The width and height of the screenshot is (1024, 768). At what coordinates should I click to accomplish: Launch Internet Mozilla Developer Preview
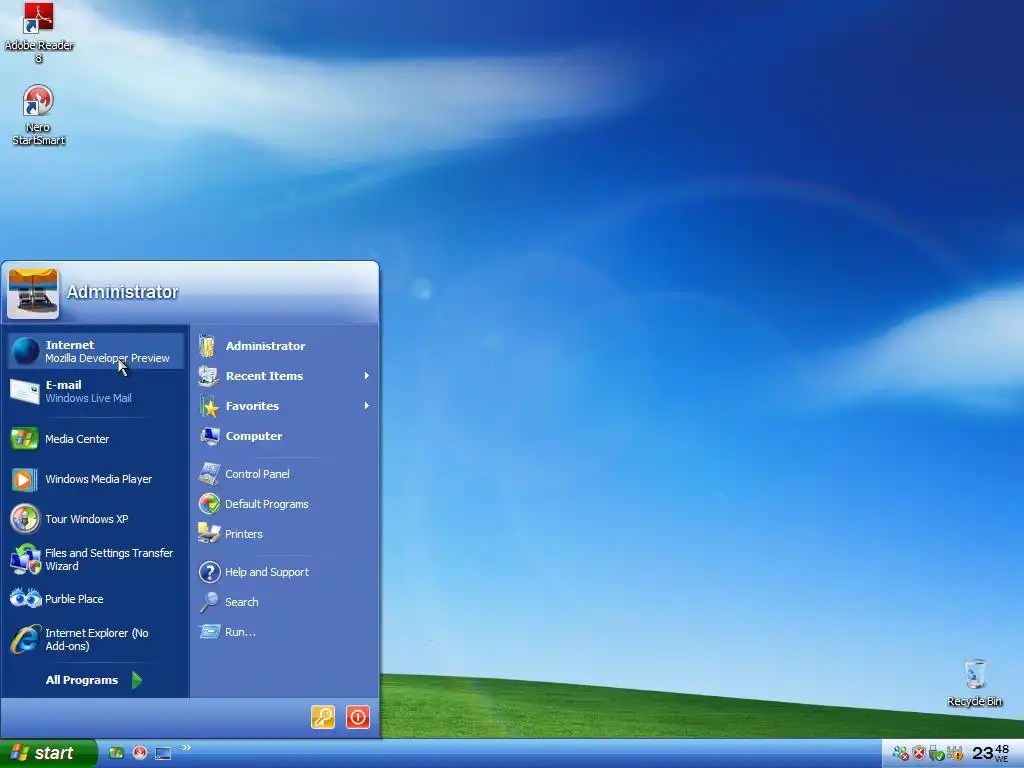[96, 351]
